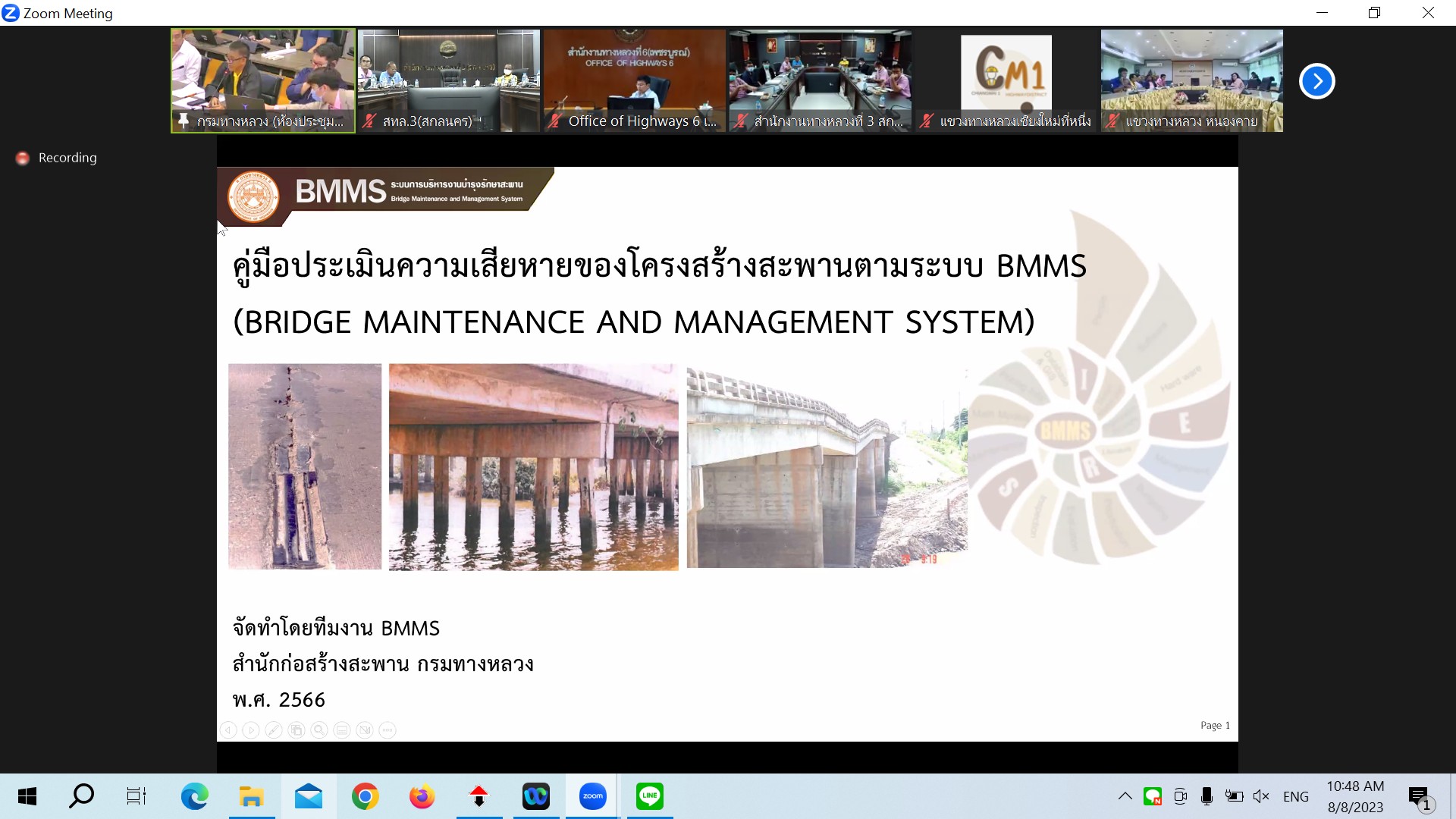Select pinned กรมทางหลวง participant video
The height and width of the screenshot is (819, 1456).
point(262,80)
